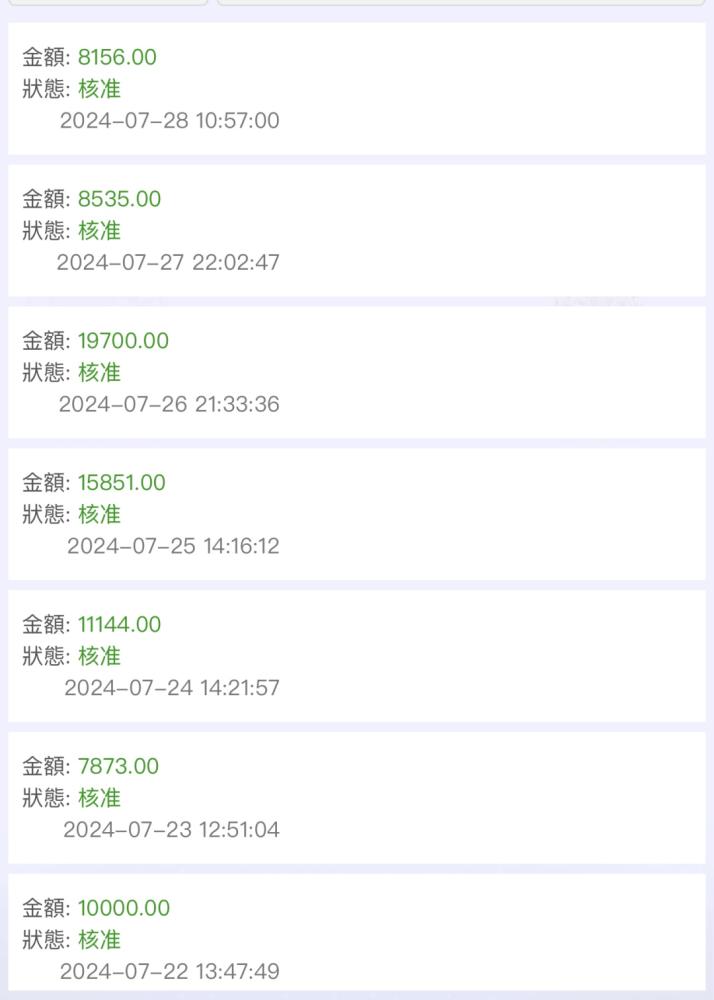Tap 核准 status under 15851.00
The image size is (714, 1000).
pos(99,514)
